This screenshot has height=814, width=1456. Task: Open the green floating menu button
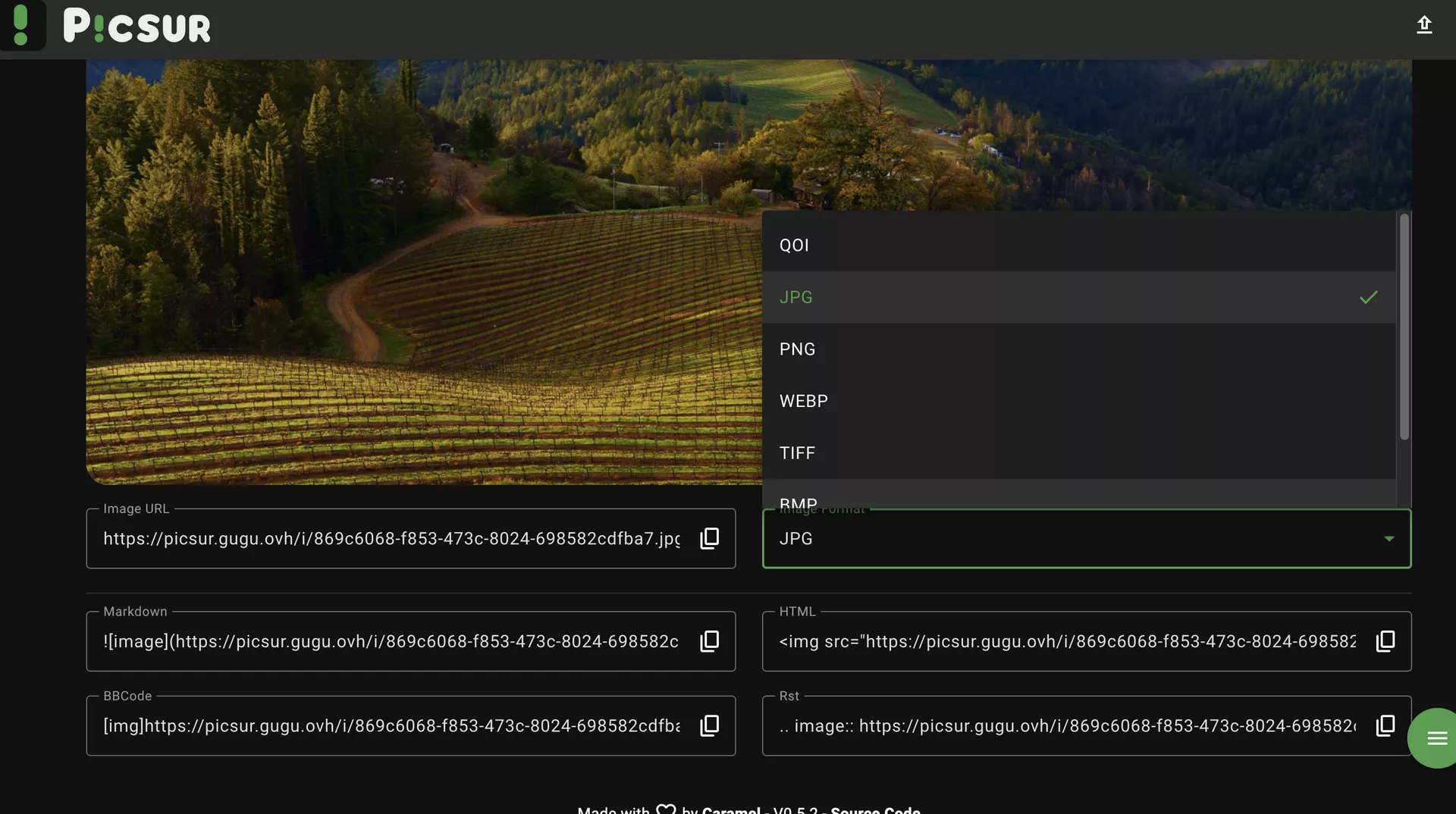(1436, 737)
